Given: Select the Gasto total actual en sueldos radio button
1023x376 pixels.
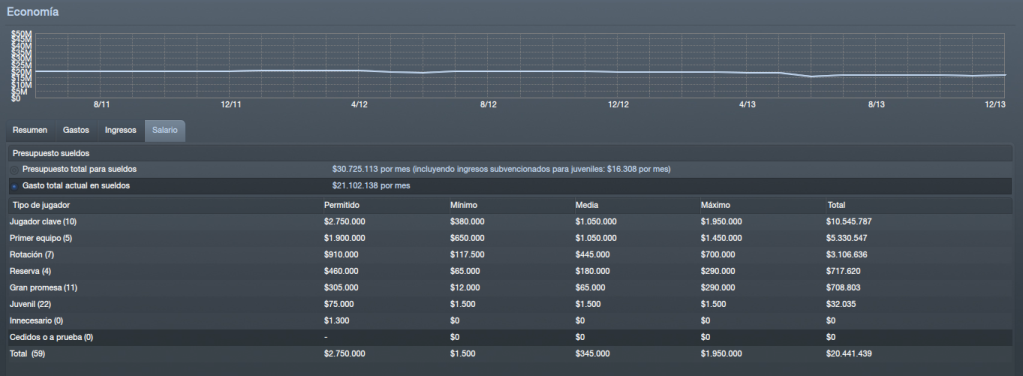Looking at the screenshot, I should tap(14, 186).
